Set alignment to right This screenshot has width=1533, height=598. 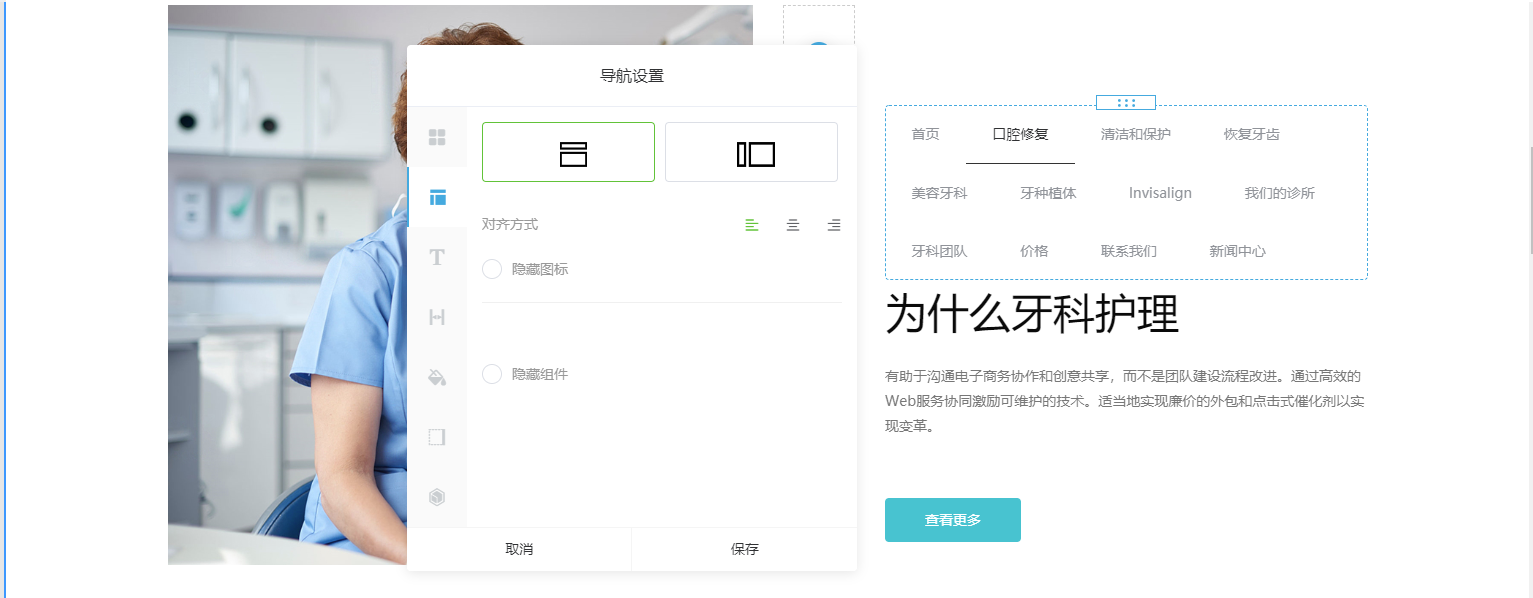(x=834, y=226)
